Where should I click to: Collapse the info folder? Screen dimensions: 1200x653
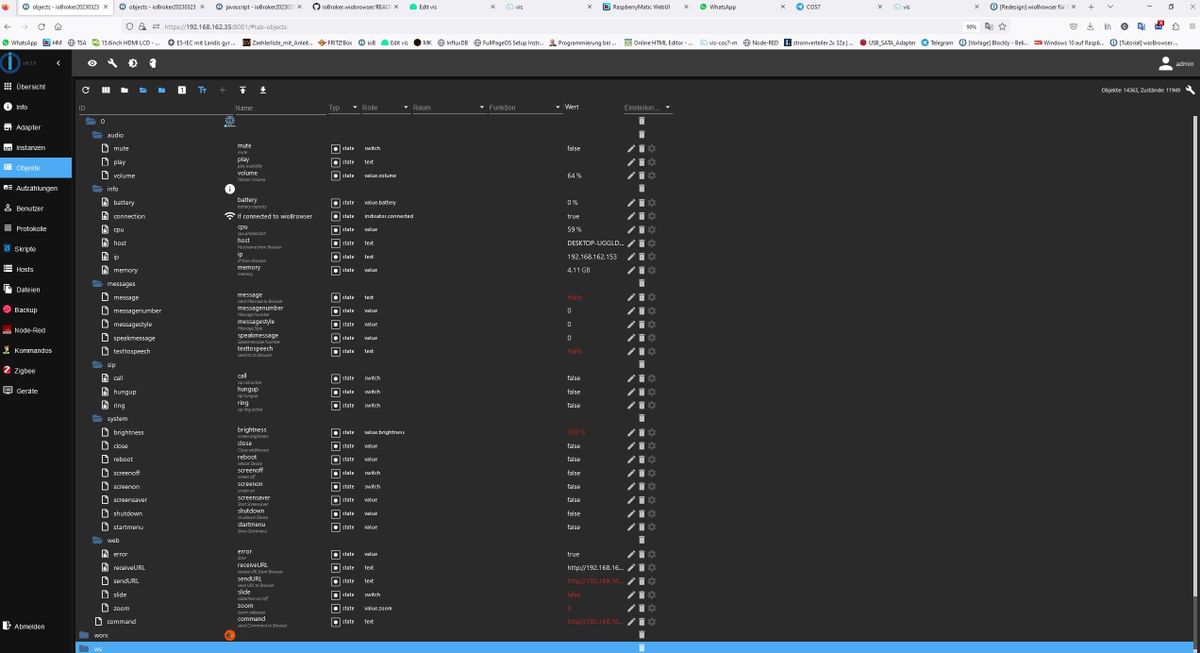click(98, 188)
